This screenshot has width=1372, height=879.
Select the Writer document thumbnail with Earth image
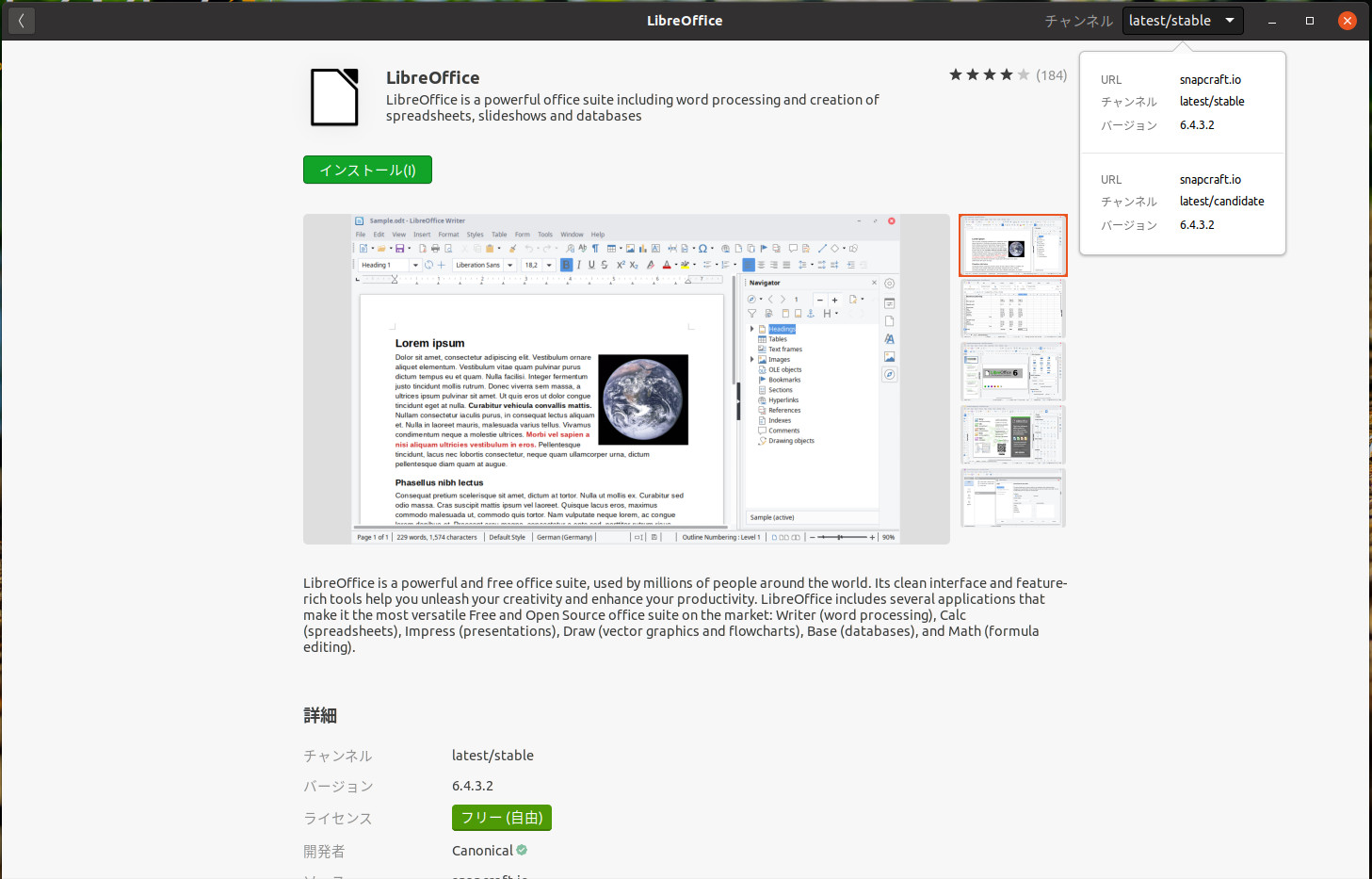click(1013, 246)
